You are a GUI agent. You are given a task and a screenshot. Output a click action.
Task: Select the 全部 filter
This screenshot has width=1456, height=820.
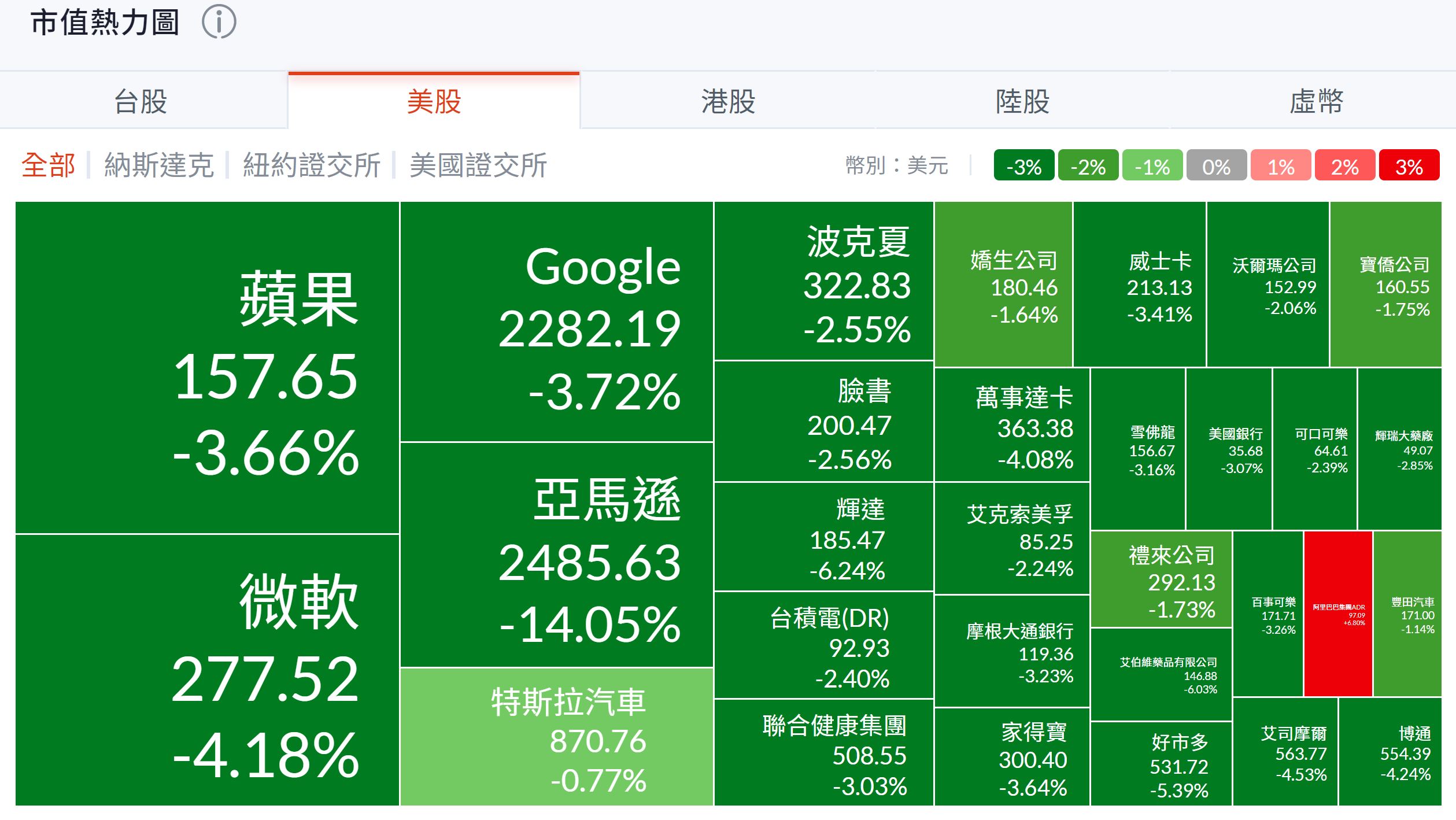(49, 165)
